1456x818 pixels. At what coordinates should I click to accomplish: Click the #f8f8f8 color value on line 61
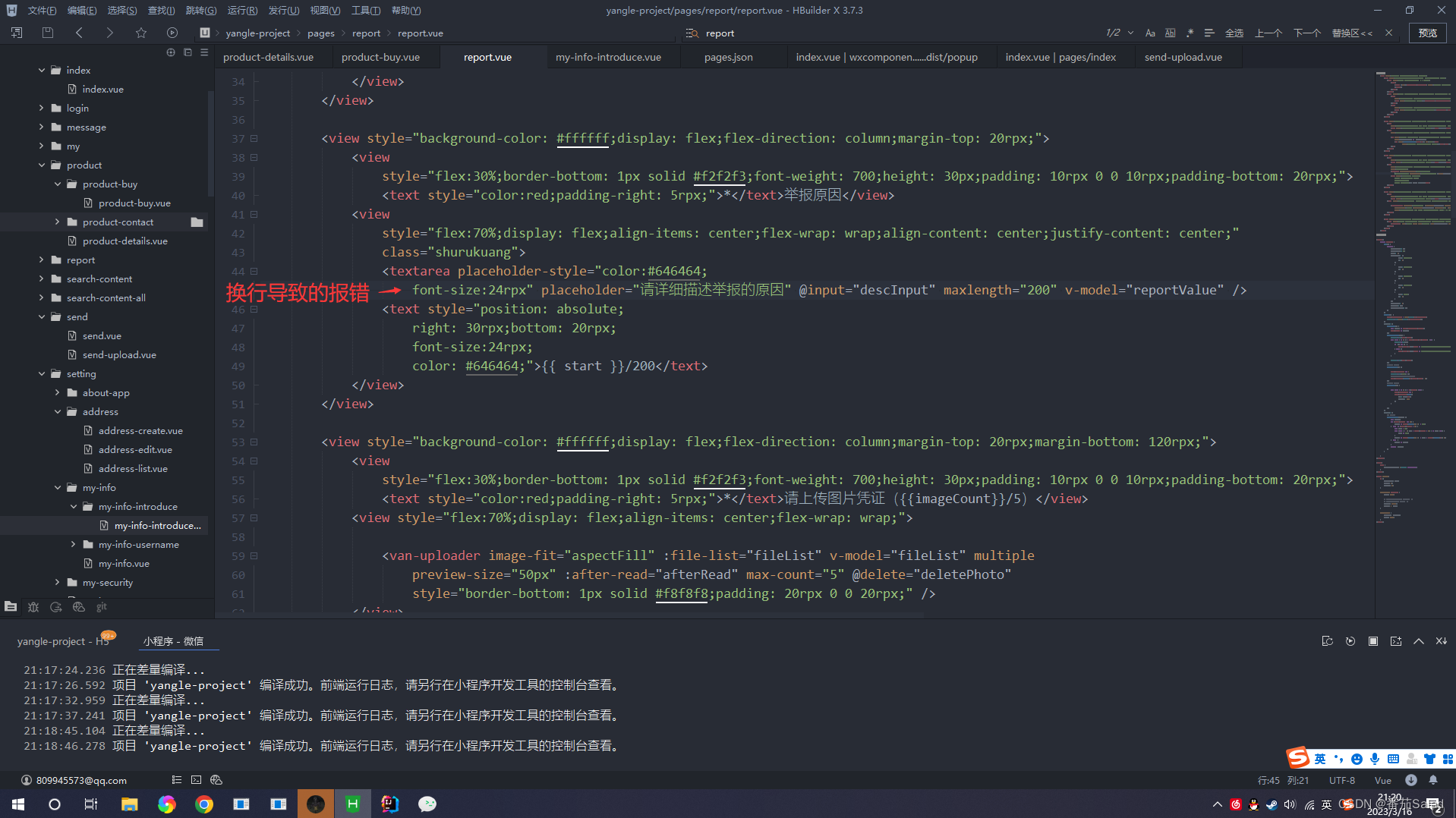(x=681, y=593)
